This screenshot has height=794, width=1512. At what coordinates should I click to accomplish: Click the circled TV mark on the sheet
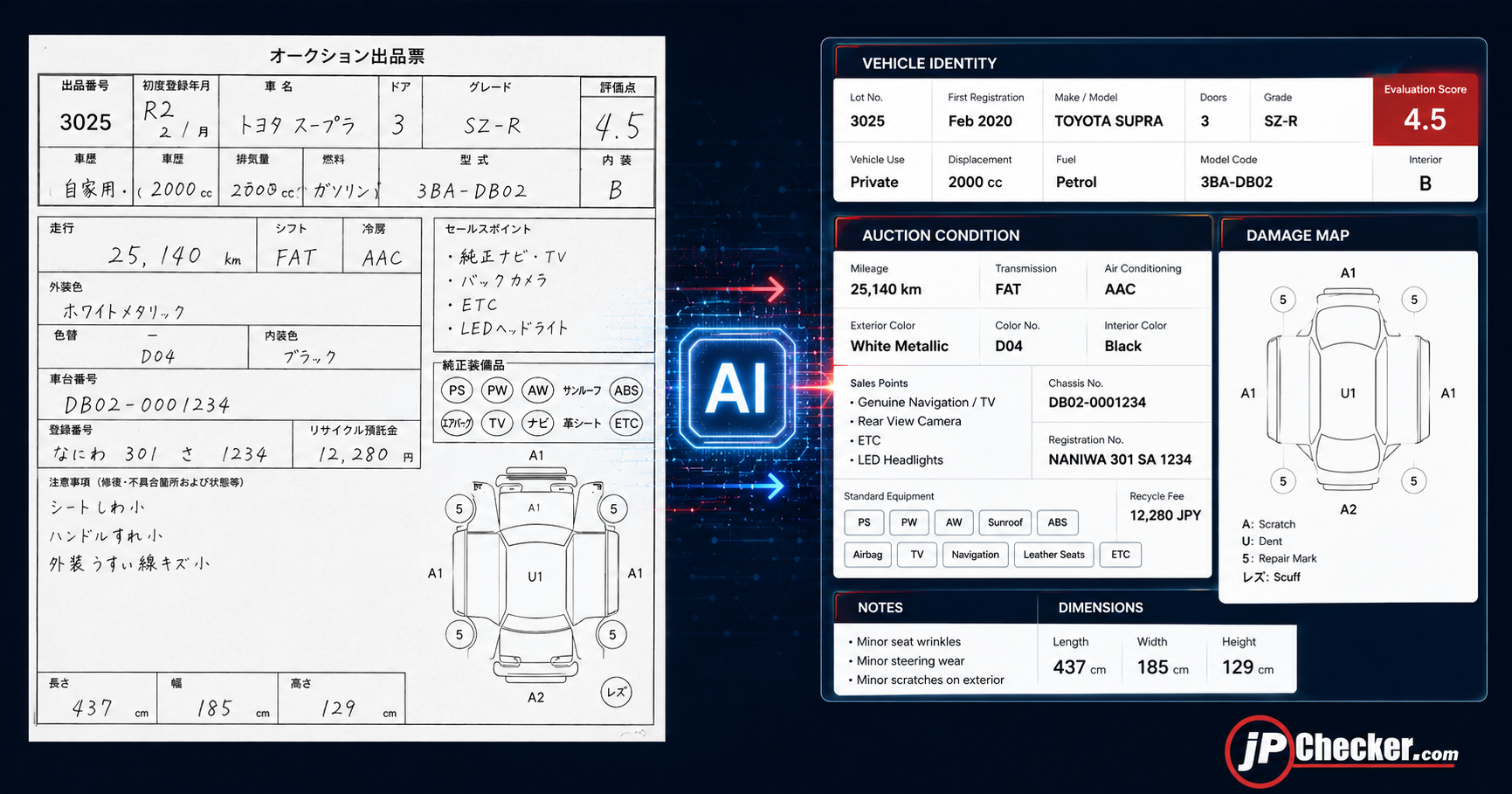tap(497, 424)
